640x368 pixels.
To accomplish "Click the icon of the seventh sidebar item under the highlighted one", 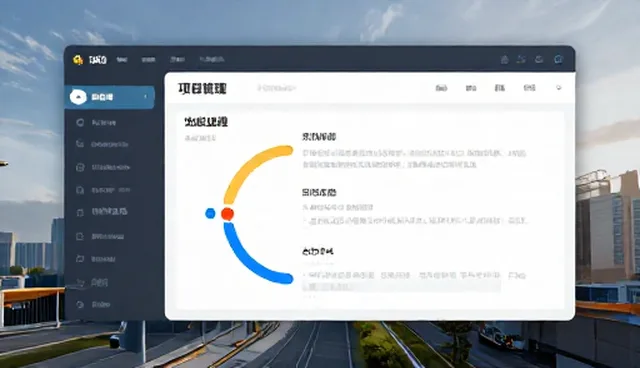I will click(x=80, y=259).
